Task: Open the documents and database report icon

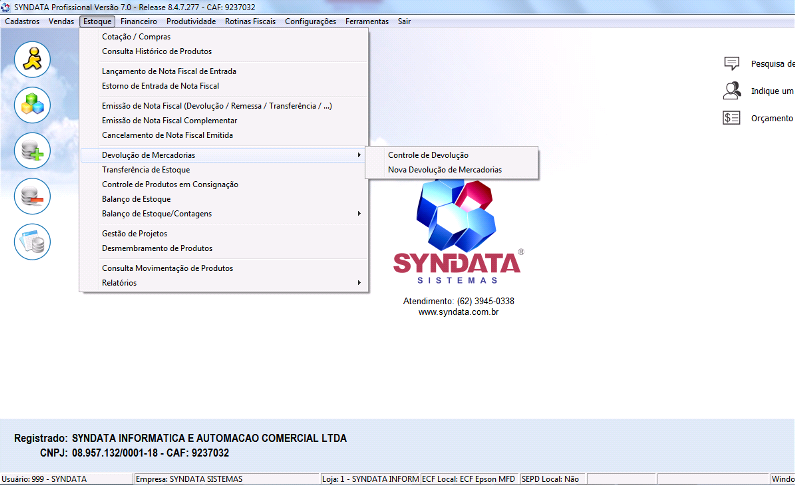Action: point(32,242)
